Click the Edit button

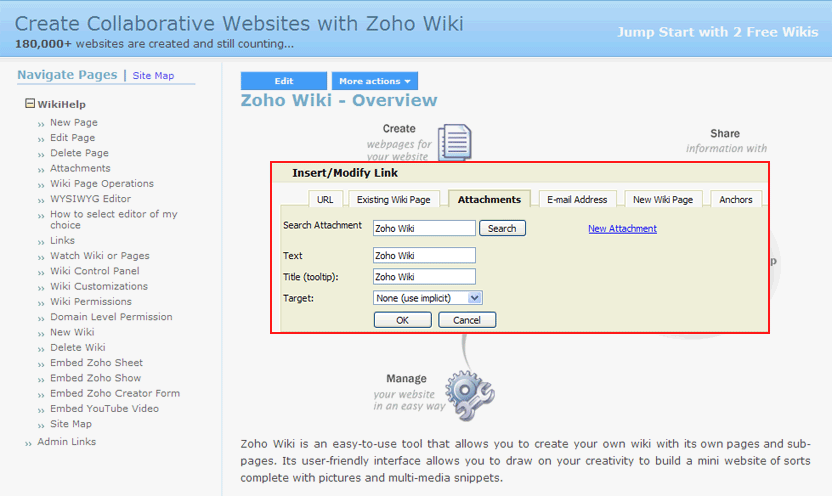284,81
